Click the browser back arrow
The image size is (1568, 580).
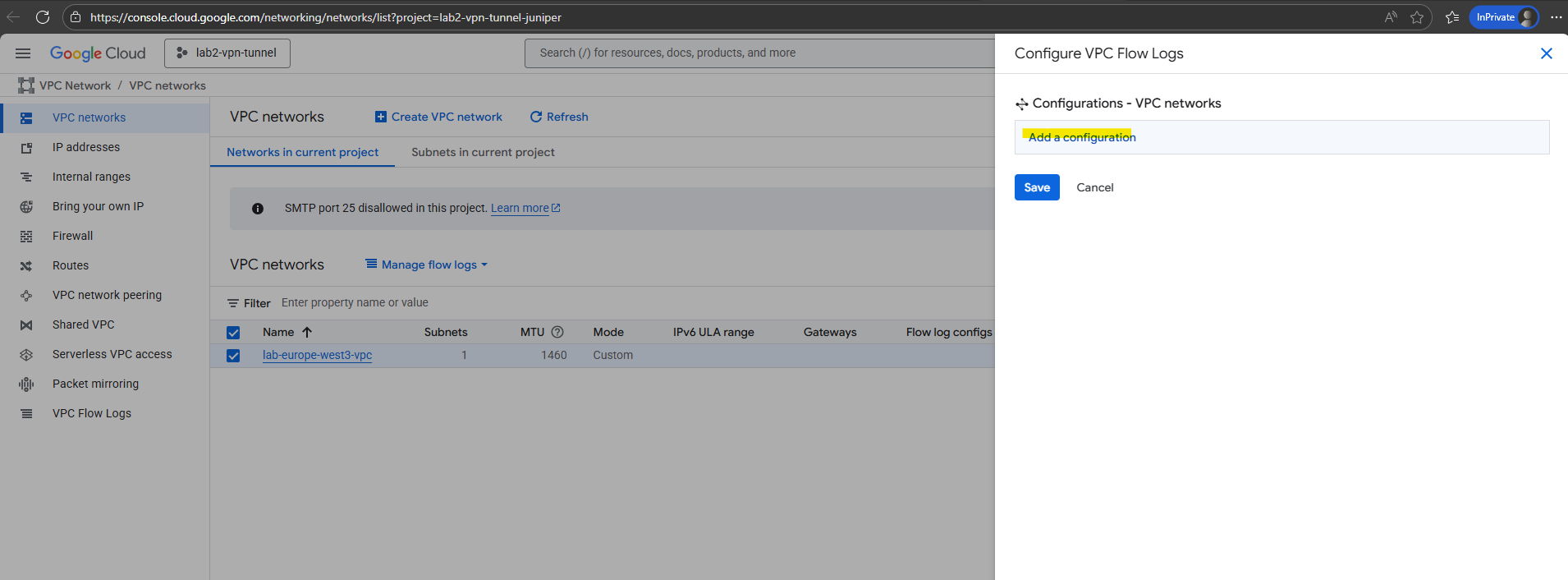pyautogui.click(x=13, y=17)
